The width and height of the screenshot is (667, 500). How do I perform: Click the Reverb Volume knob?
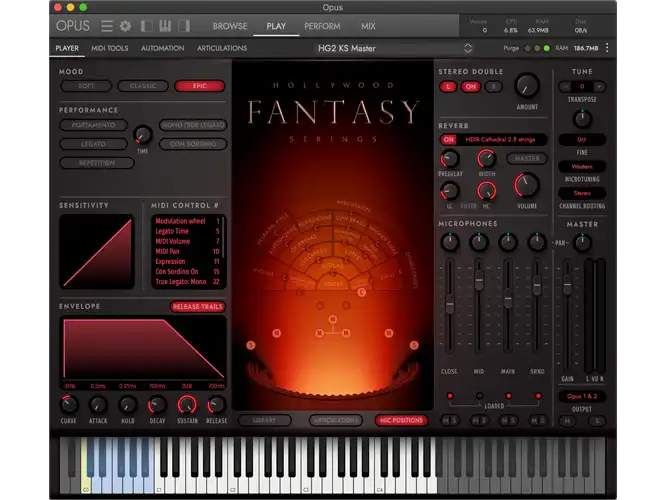[x=527, y=185]
